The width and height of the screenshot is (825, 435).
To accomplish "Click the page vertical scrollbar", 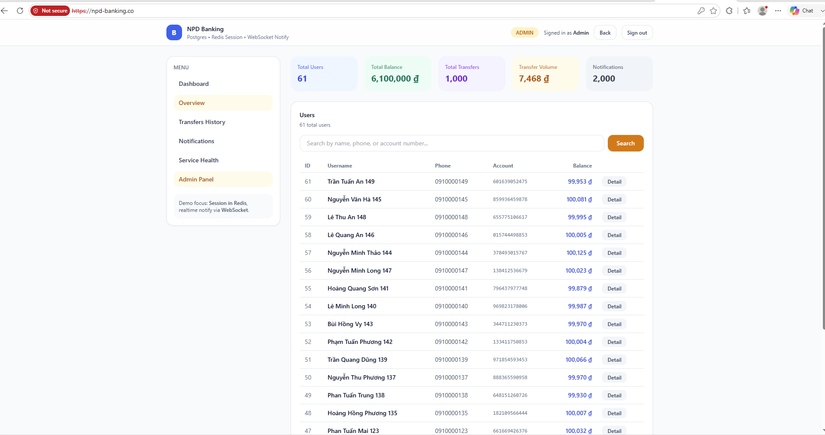I will pos(822,176).
